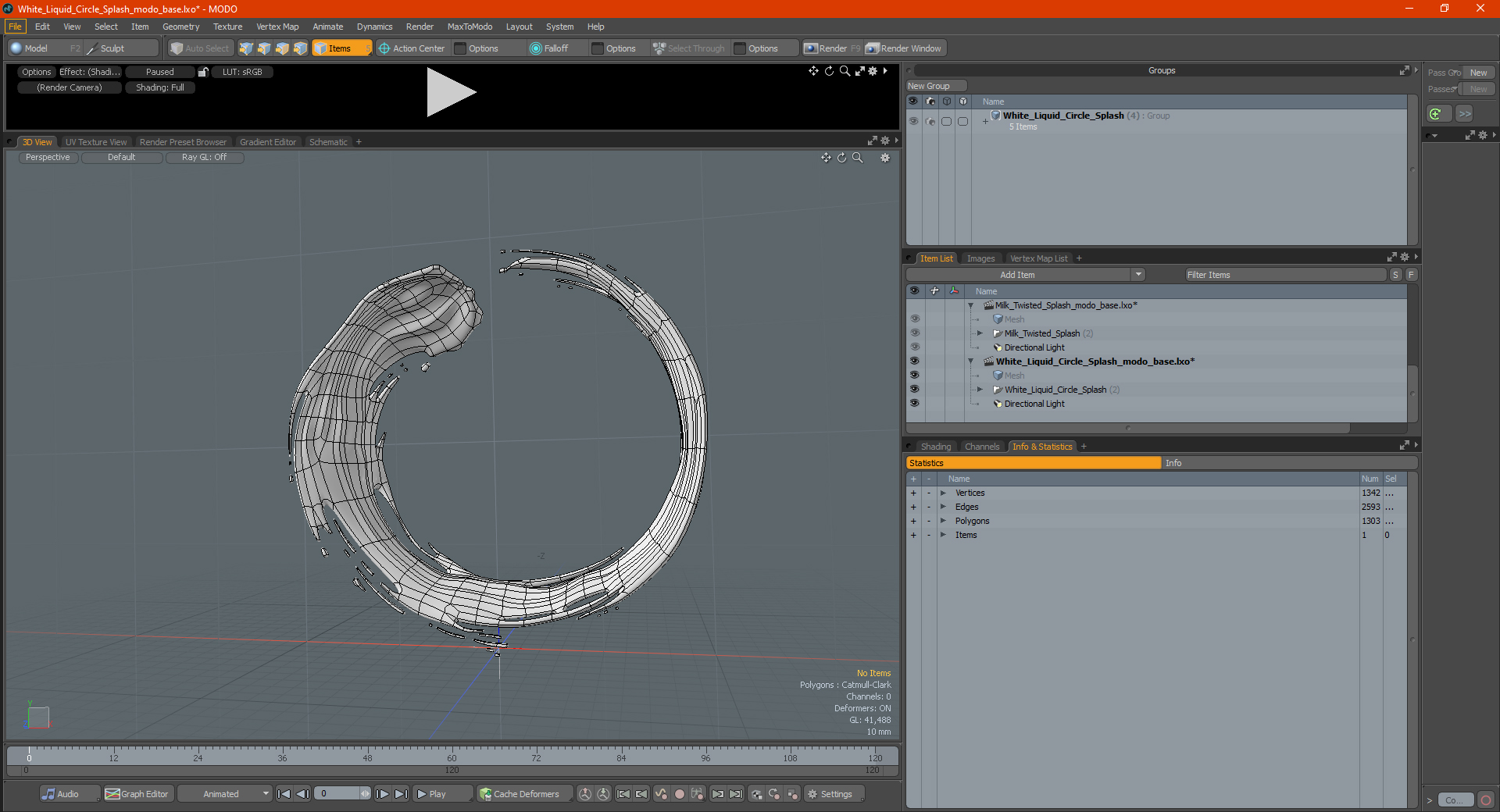Image resolution: width=1500 pixels, height=812 pixels.
Task: Select Polygons selection mode icon
Action: pos(282,48)
